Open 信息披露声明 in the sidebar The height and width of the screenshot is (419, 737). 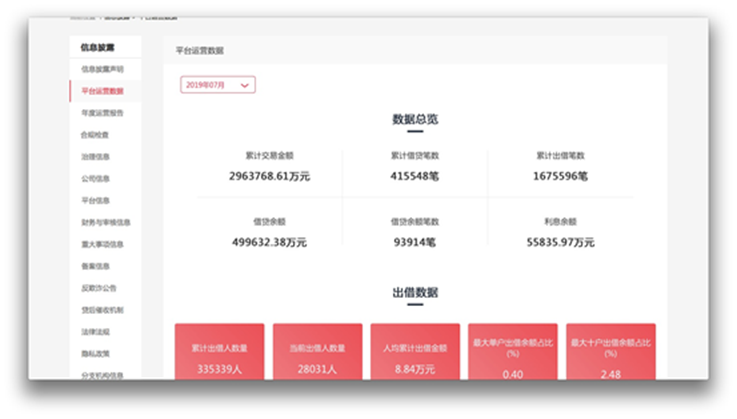102,69
